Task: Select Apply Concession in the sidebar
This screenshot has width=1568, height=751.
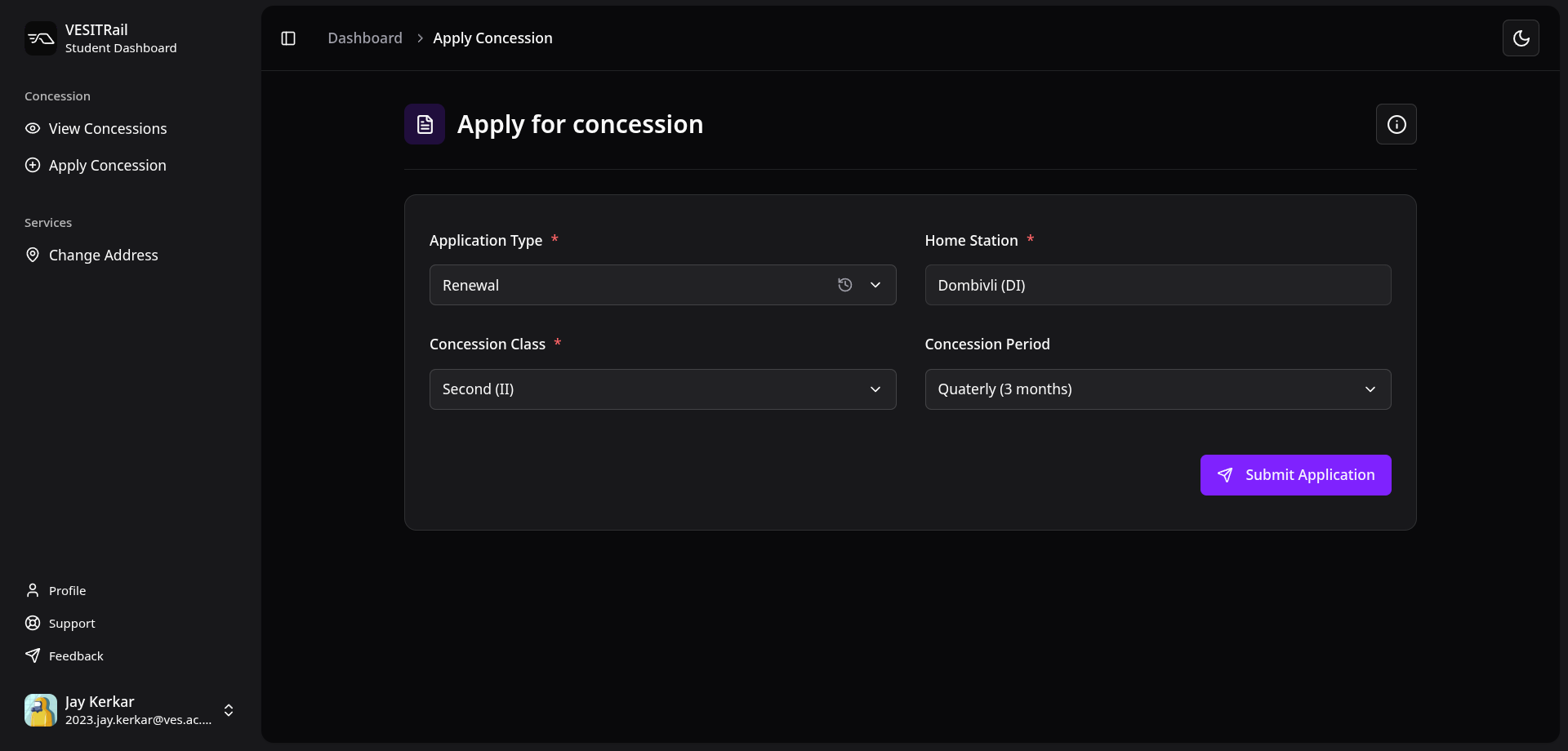Action: (x=107, y=165)
